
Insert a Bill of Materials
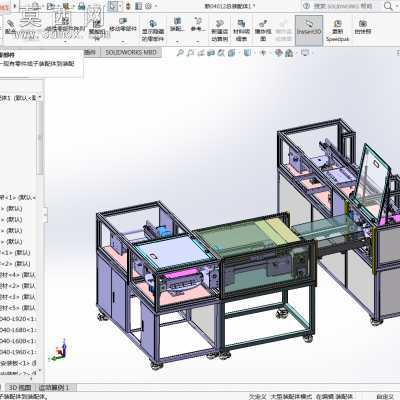coord(241,31)
